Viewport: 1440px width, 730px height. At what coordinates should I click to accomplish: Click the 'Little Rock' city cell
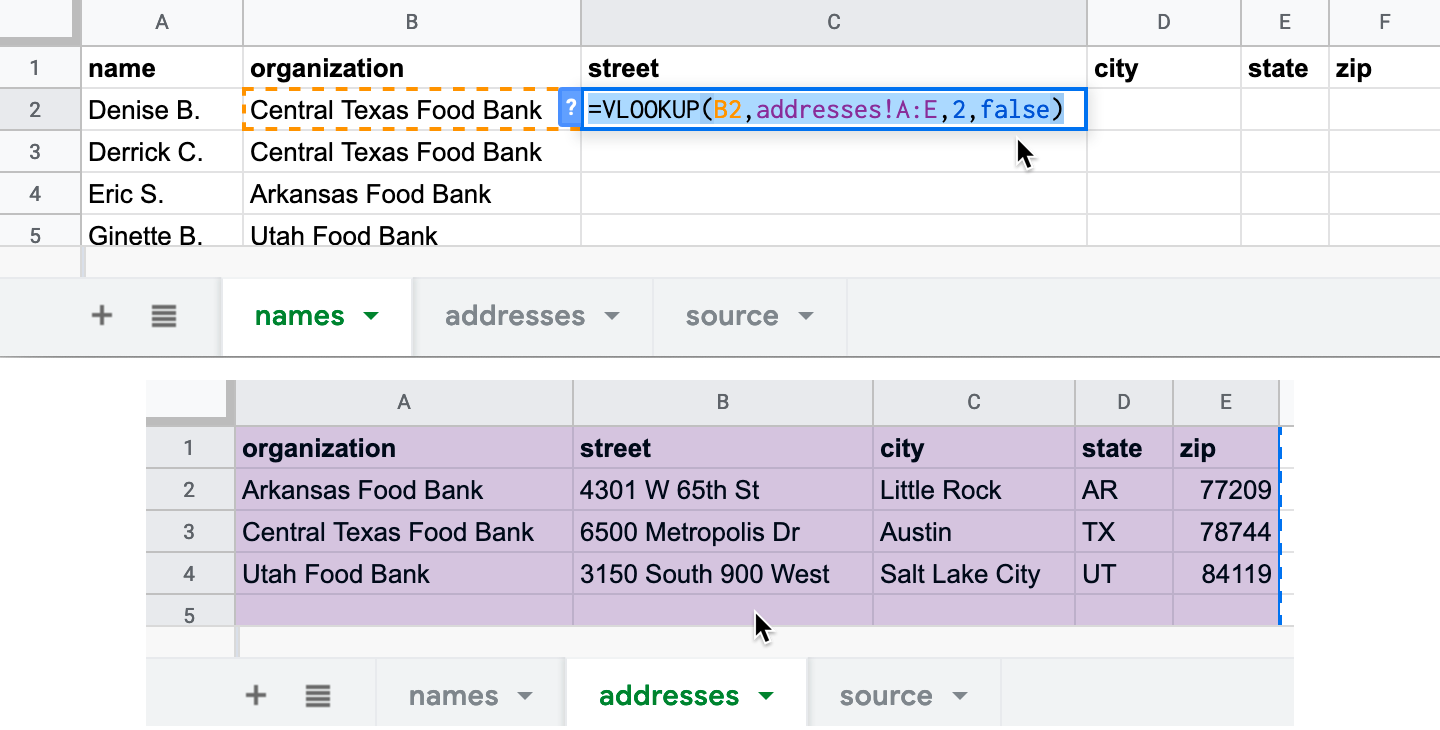click(974, 490)
